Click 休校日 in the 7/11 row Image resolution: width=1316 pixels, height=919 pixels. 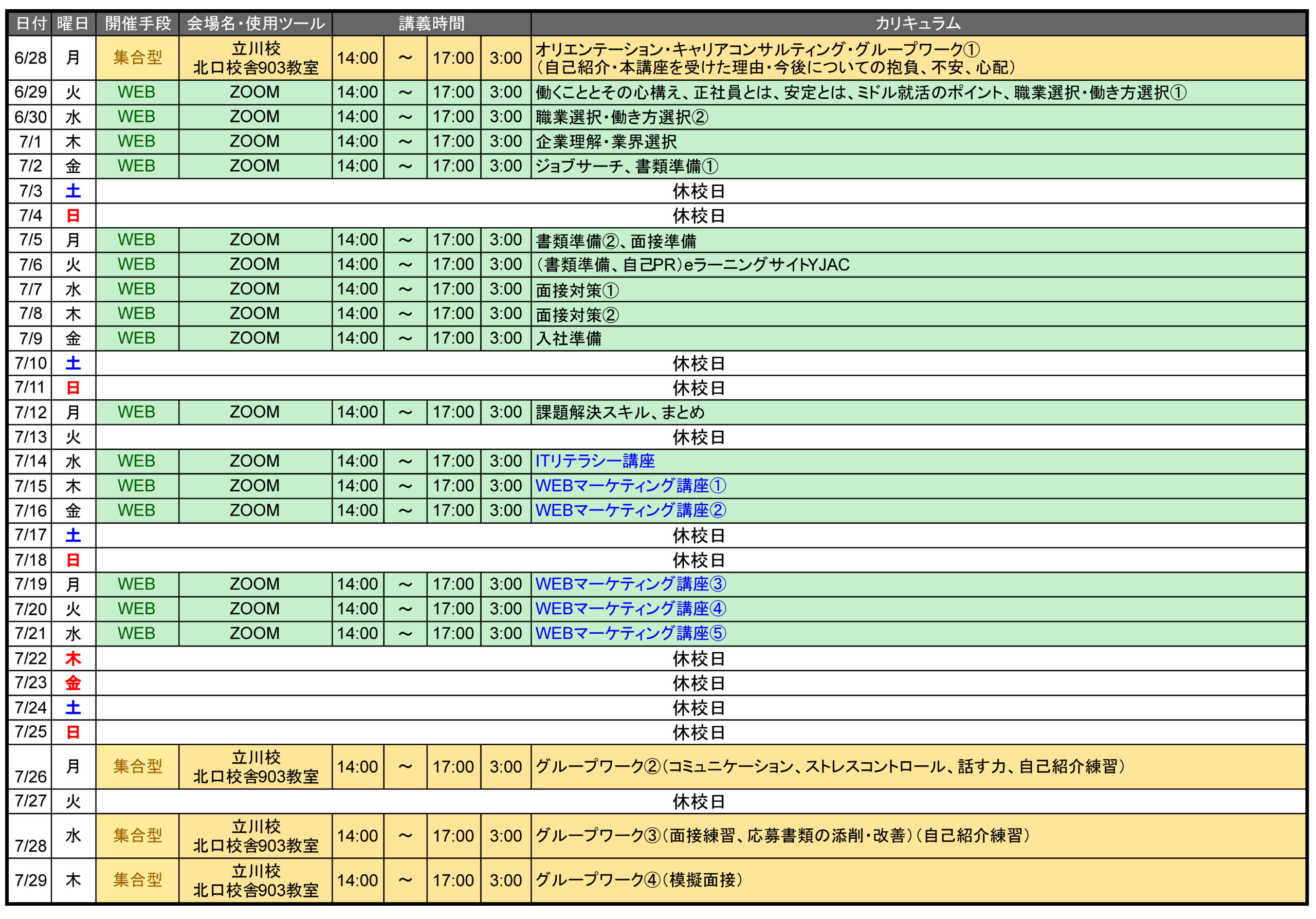pos(699,389)
